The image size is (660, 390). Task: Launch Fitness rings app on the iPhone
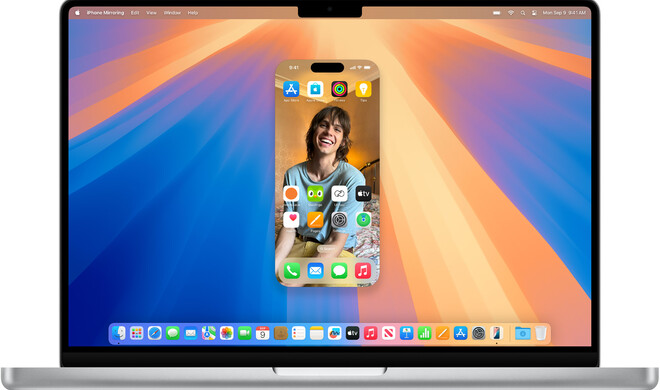pos(339,89)
